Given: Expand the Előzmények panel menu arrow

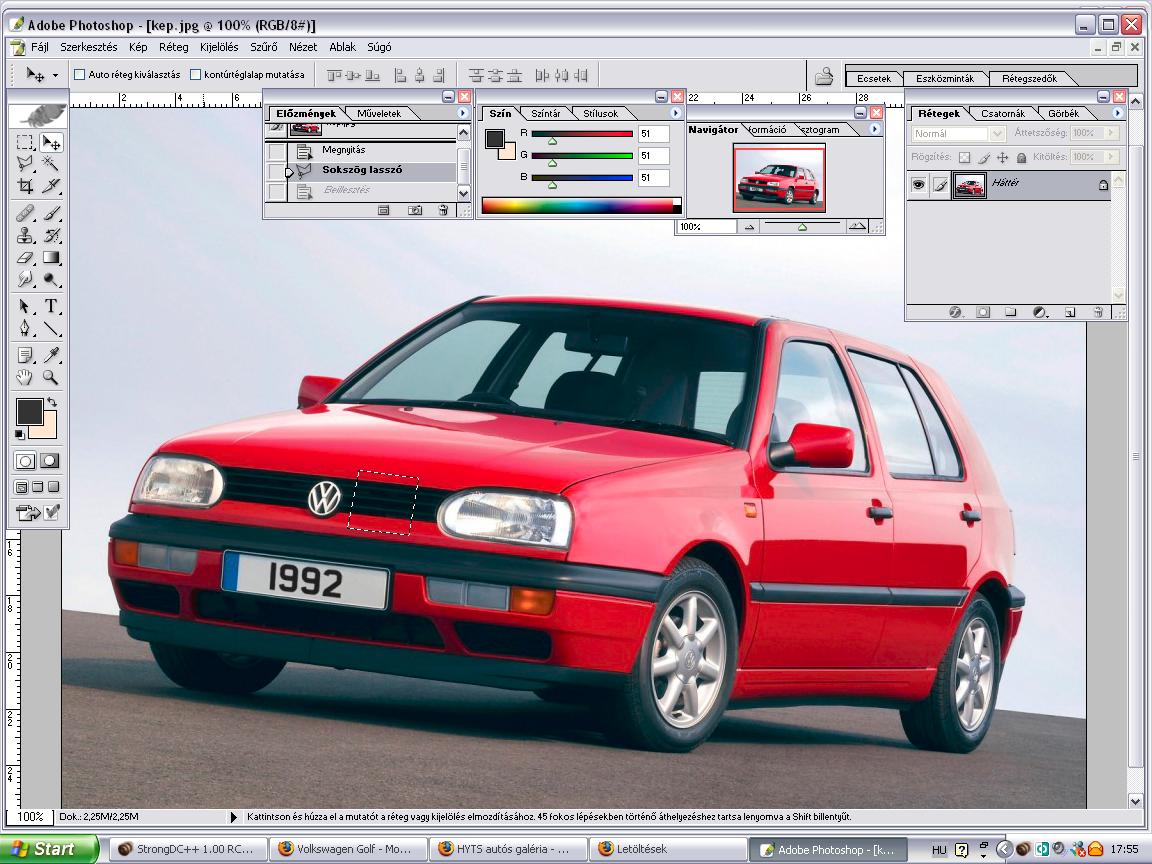Looking at the screenshot, I should (463, 113).
